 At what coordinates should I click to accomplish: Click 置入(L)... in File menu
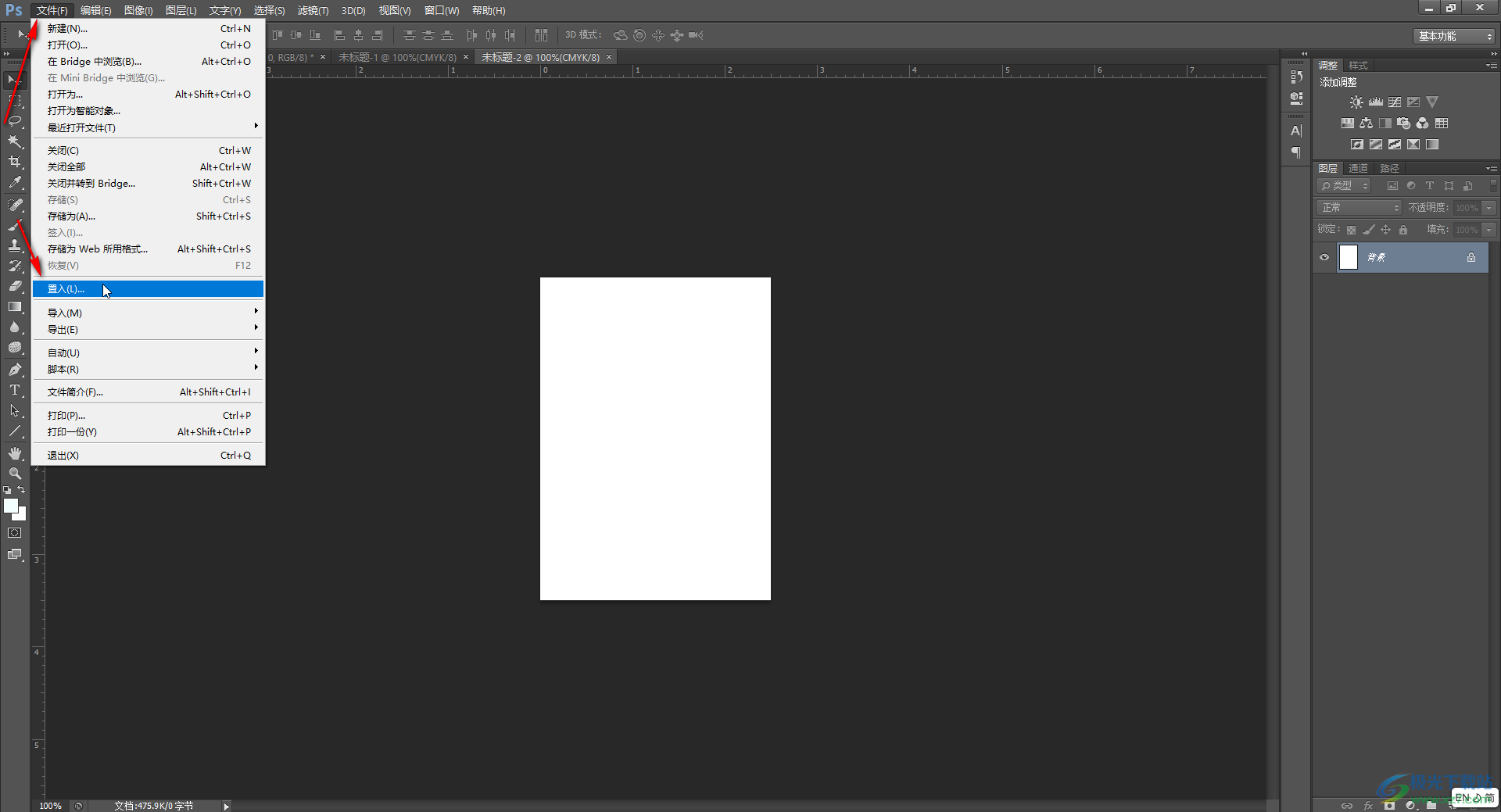[149, 289]
